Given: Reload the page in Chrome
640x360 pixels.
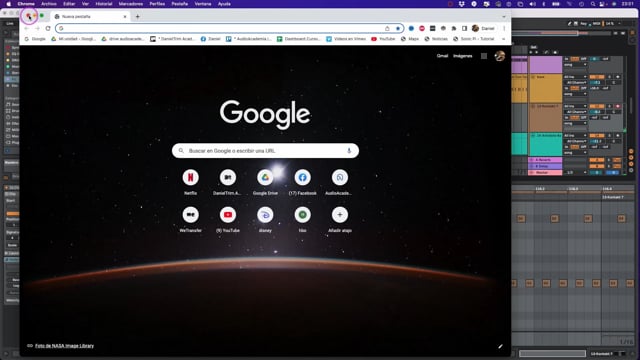Looking at the screenshot, I should click(x=48, y=28).
